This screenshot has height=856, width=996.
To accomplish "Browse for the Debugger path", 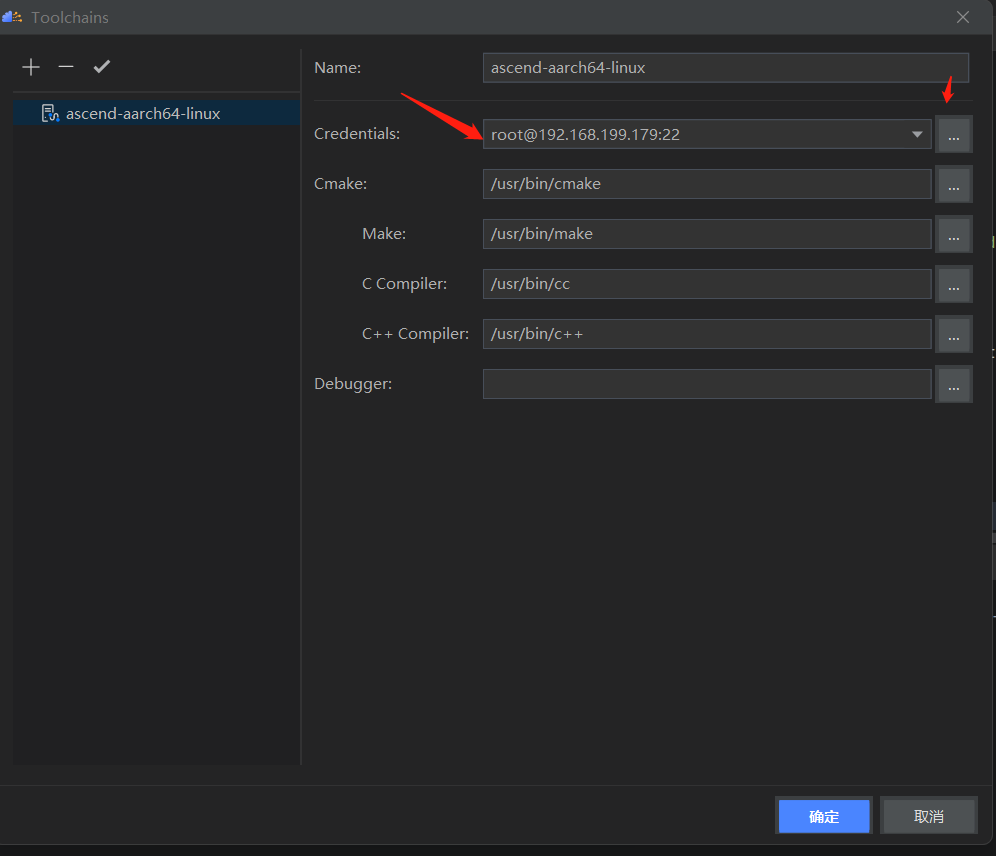I will pyautogui.click(x=953, y=384).
